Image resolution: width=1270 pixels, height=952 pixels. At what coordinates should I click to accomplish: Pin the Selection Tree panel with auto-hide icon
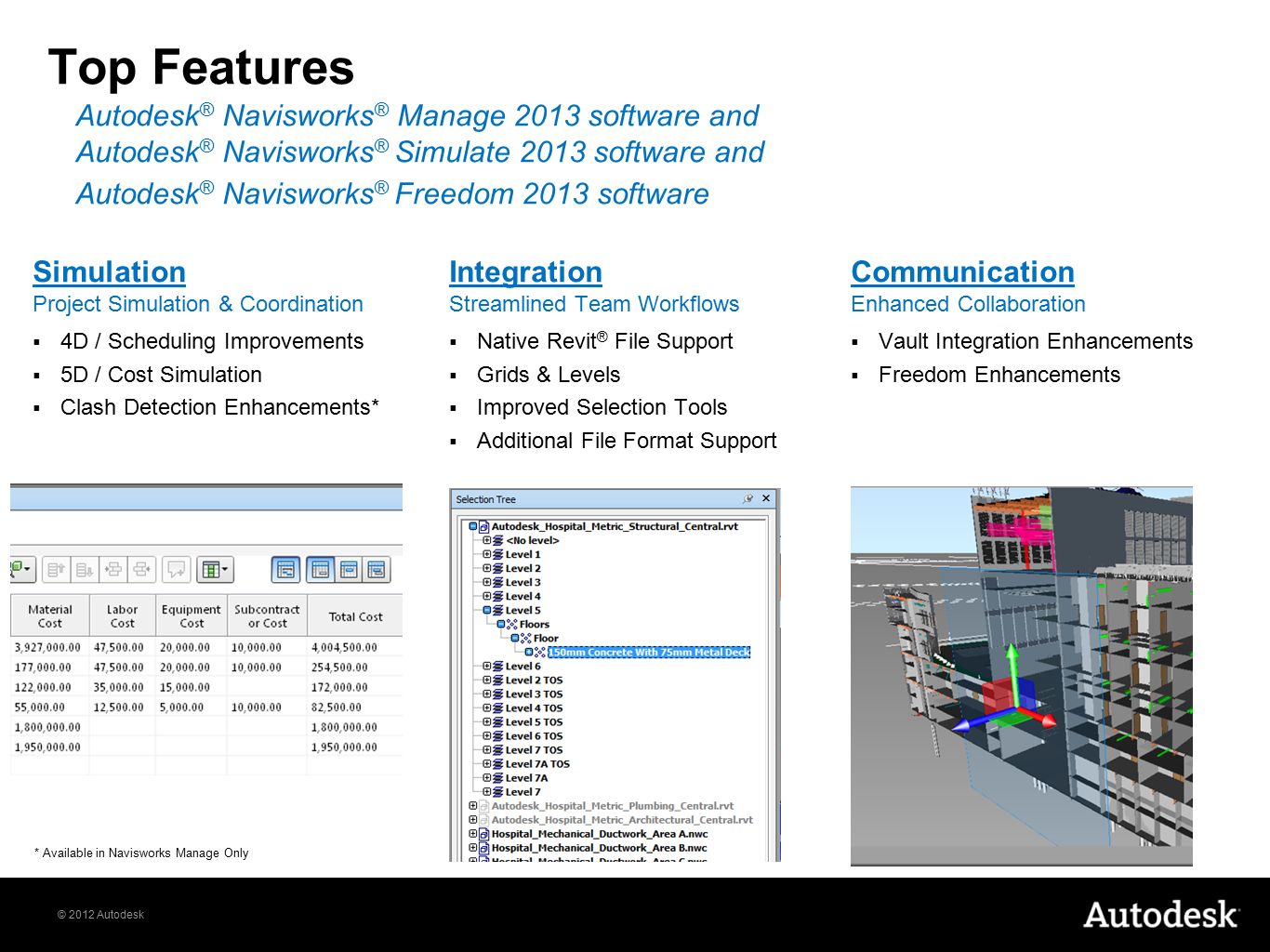pos(747,499)
